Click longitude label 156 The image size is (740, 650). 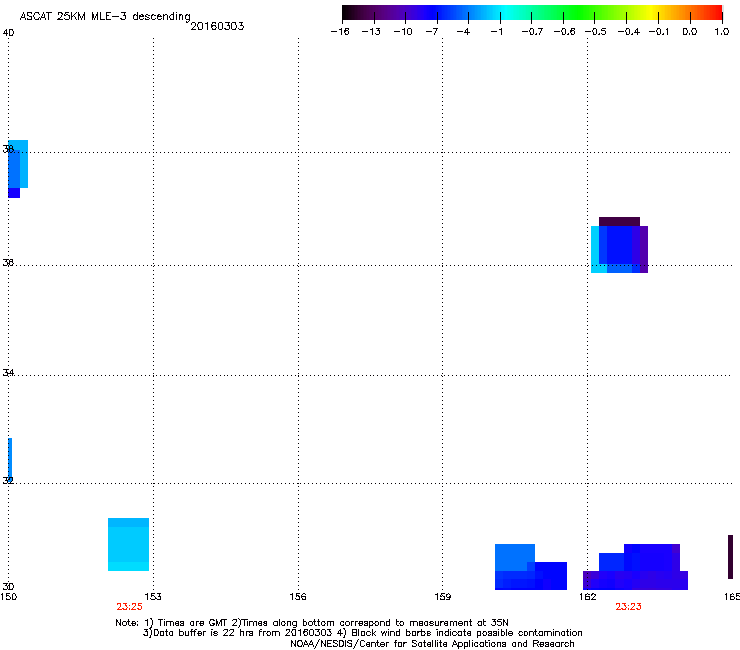tap(298, 597)
